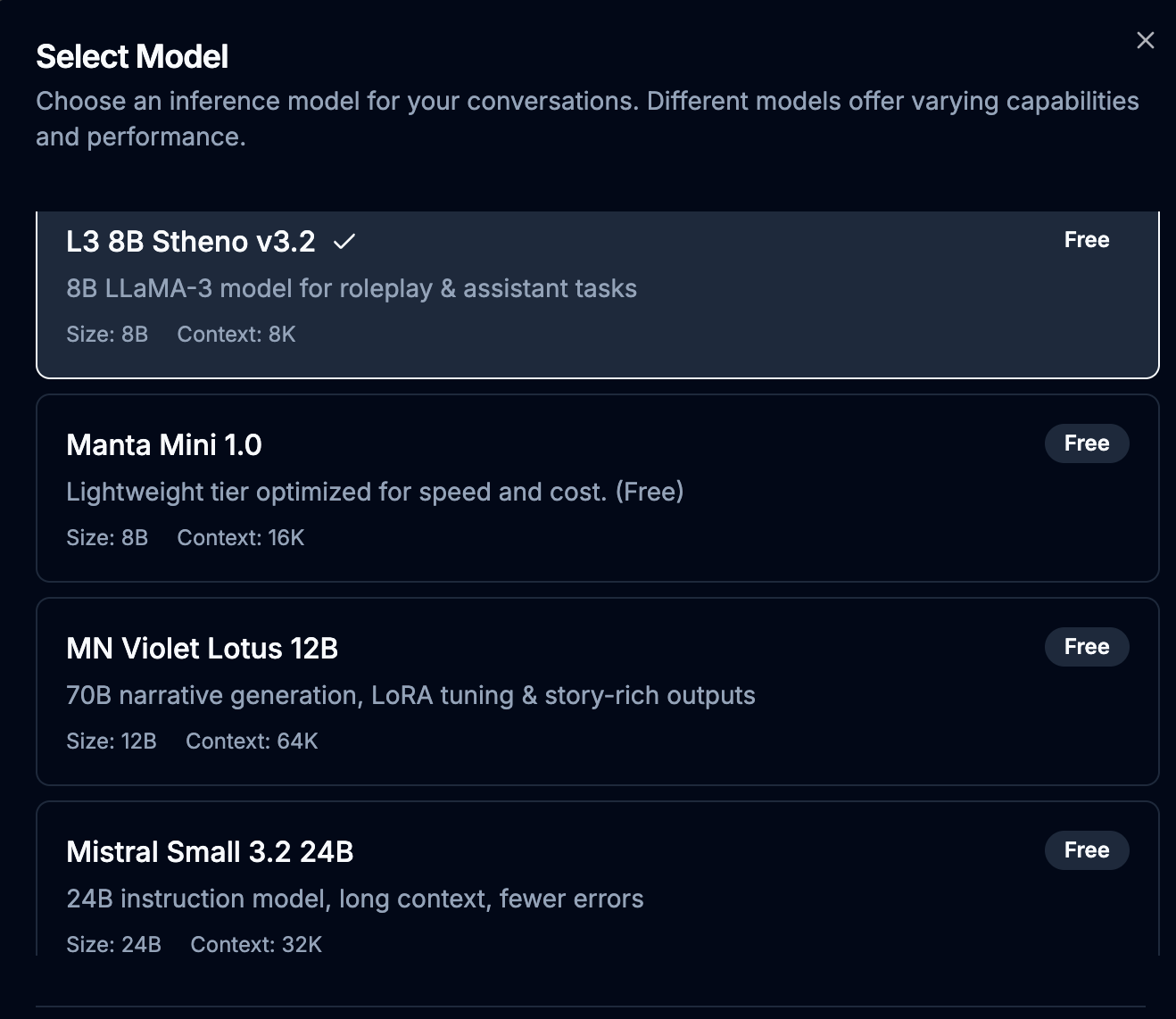The width and height of the screenshot is (1176, 1019).
Task: Click the "Select Model" dialog heading
Action: click(132, 57)
